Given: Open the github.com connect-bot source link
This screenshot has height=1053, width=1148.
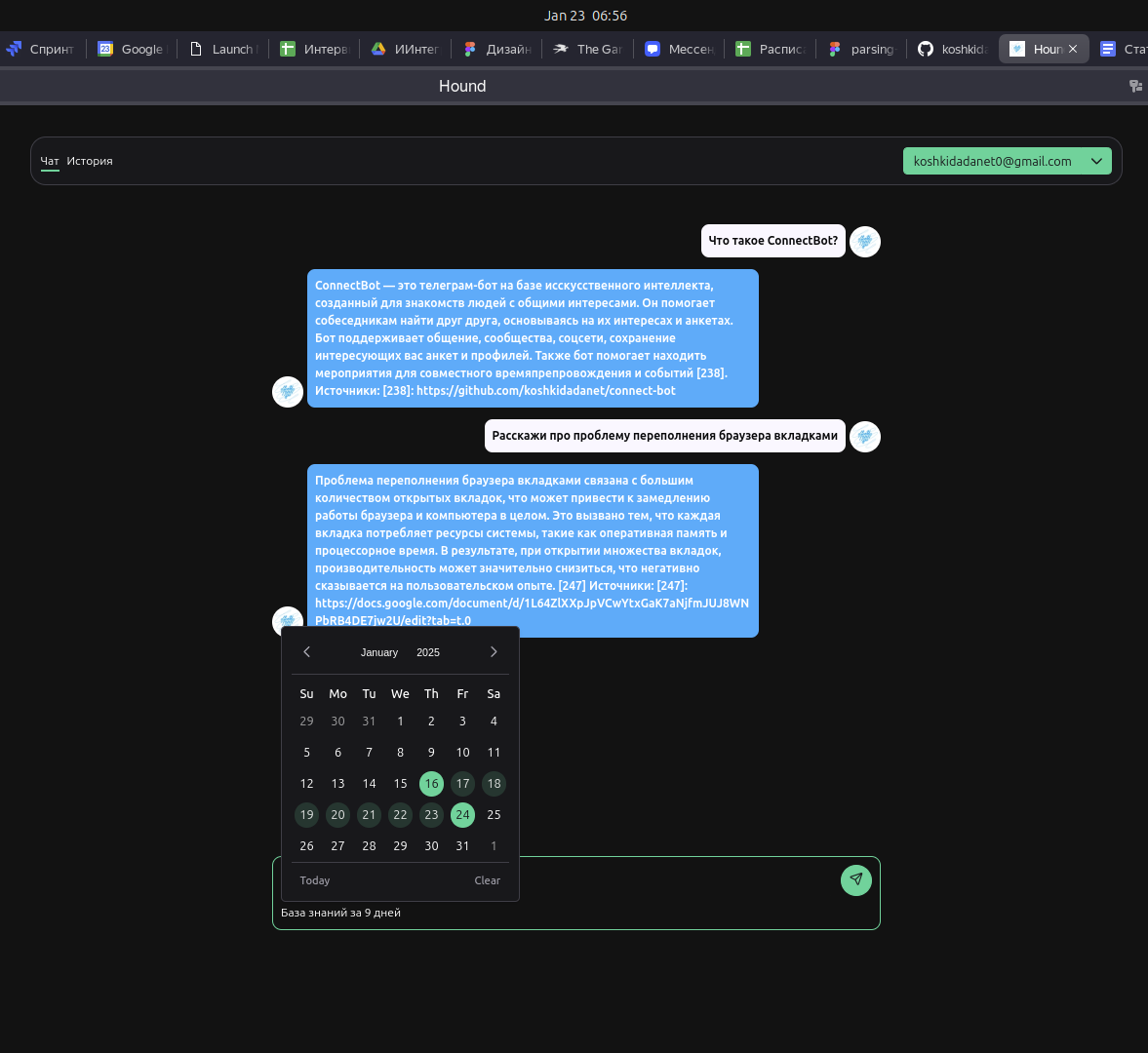Looking at the screenshot, I should (545, 391).
